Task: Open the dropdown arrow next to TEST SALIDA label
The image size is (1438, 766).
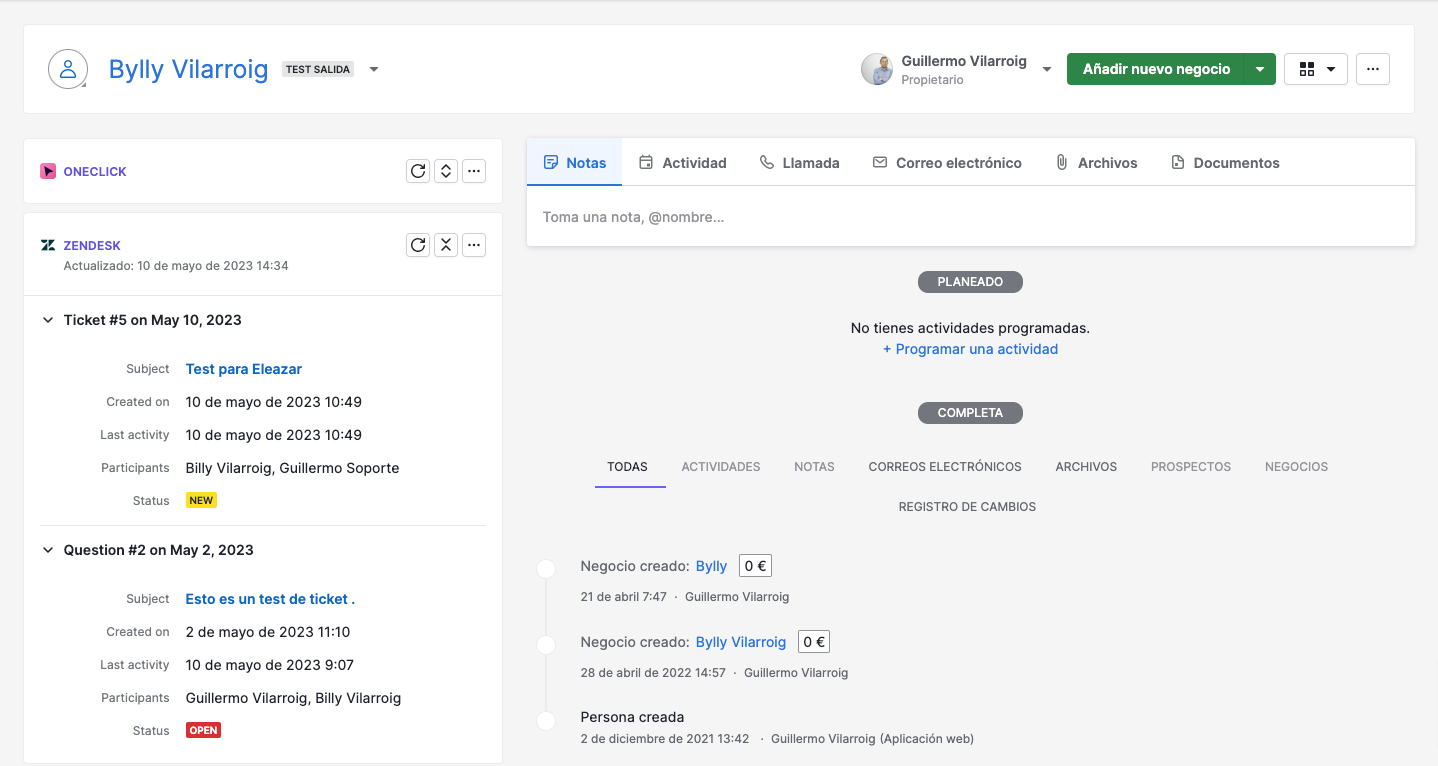Action: (x=374, y=70)
